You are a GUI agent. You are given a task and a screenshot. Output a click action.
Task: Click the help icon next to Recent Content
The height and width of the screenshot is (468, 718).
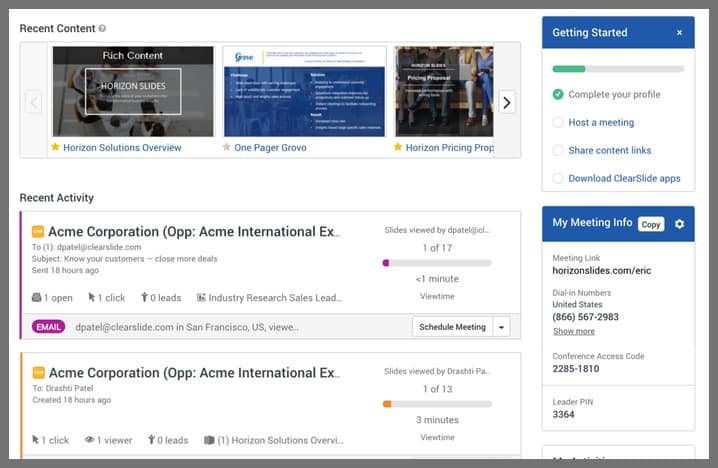click(x=103, y=29)
